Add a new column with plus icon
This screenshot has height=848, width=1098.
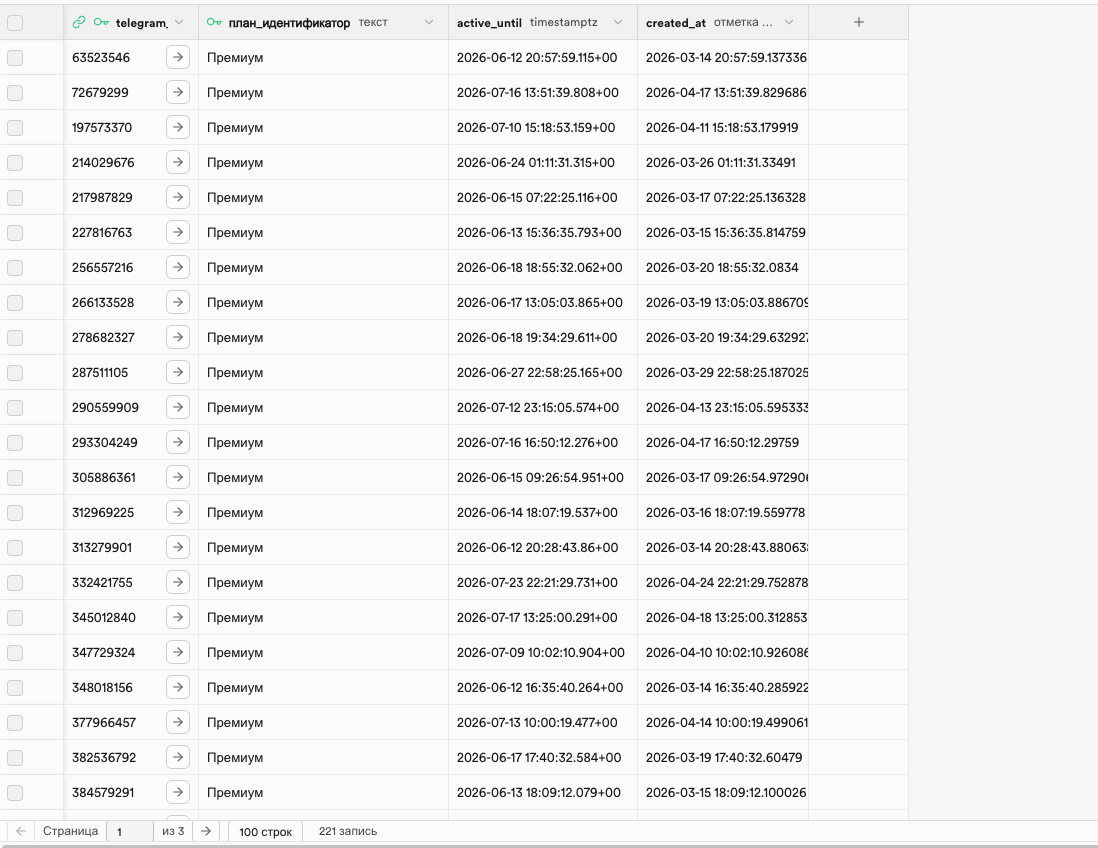(x=859, y=22)
